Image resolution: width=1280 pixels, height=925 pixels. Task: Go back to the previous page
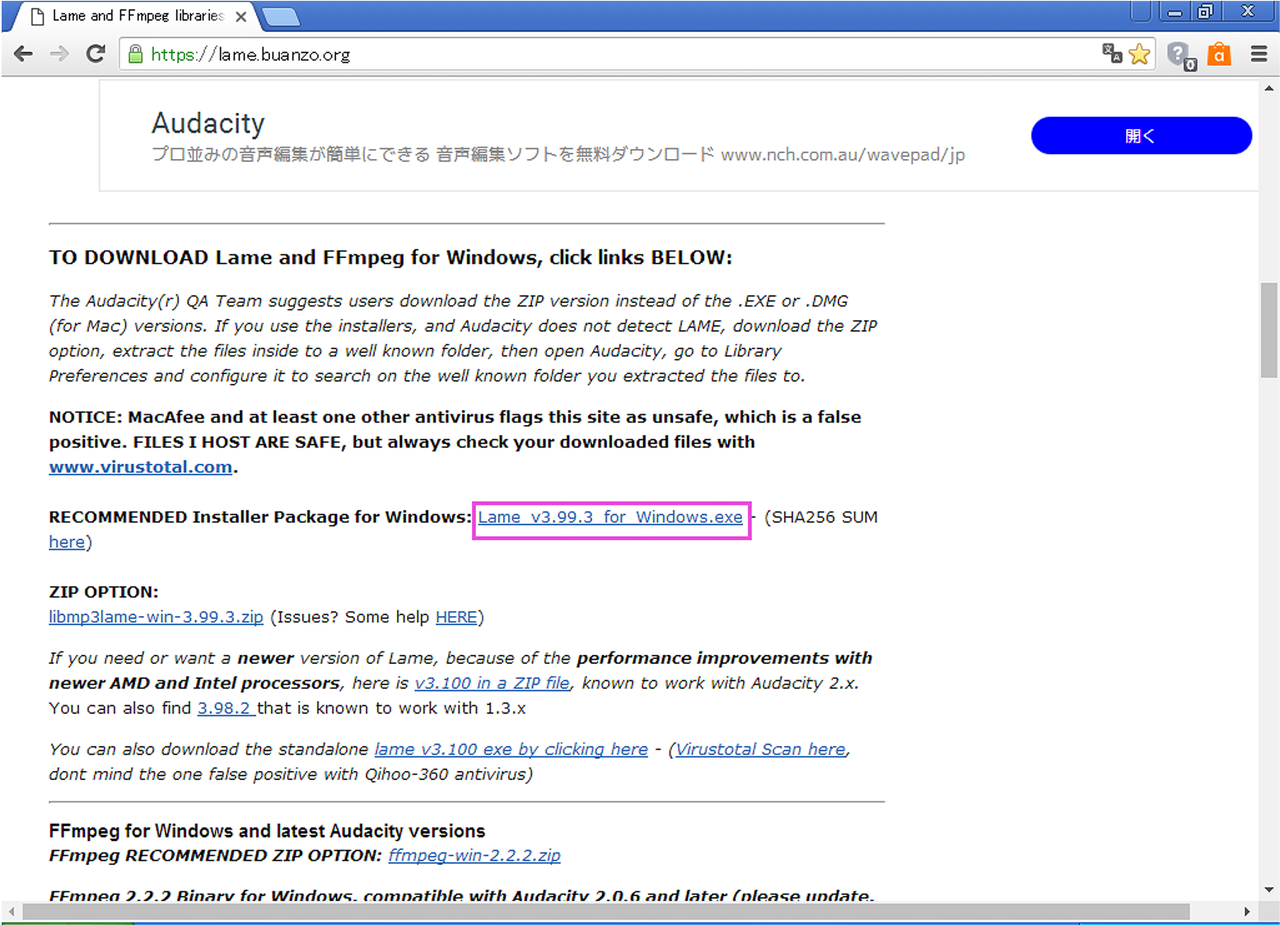pyautogui.click(x=22, y=54)
